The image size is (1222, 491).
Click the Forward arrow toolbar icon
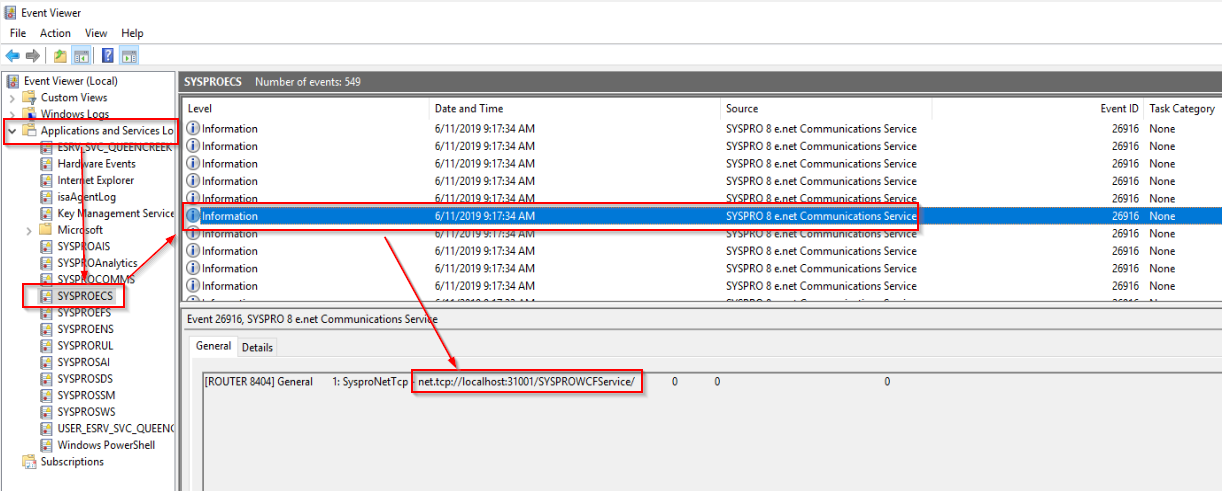(33, 56)
